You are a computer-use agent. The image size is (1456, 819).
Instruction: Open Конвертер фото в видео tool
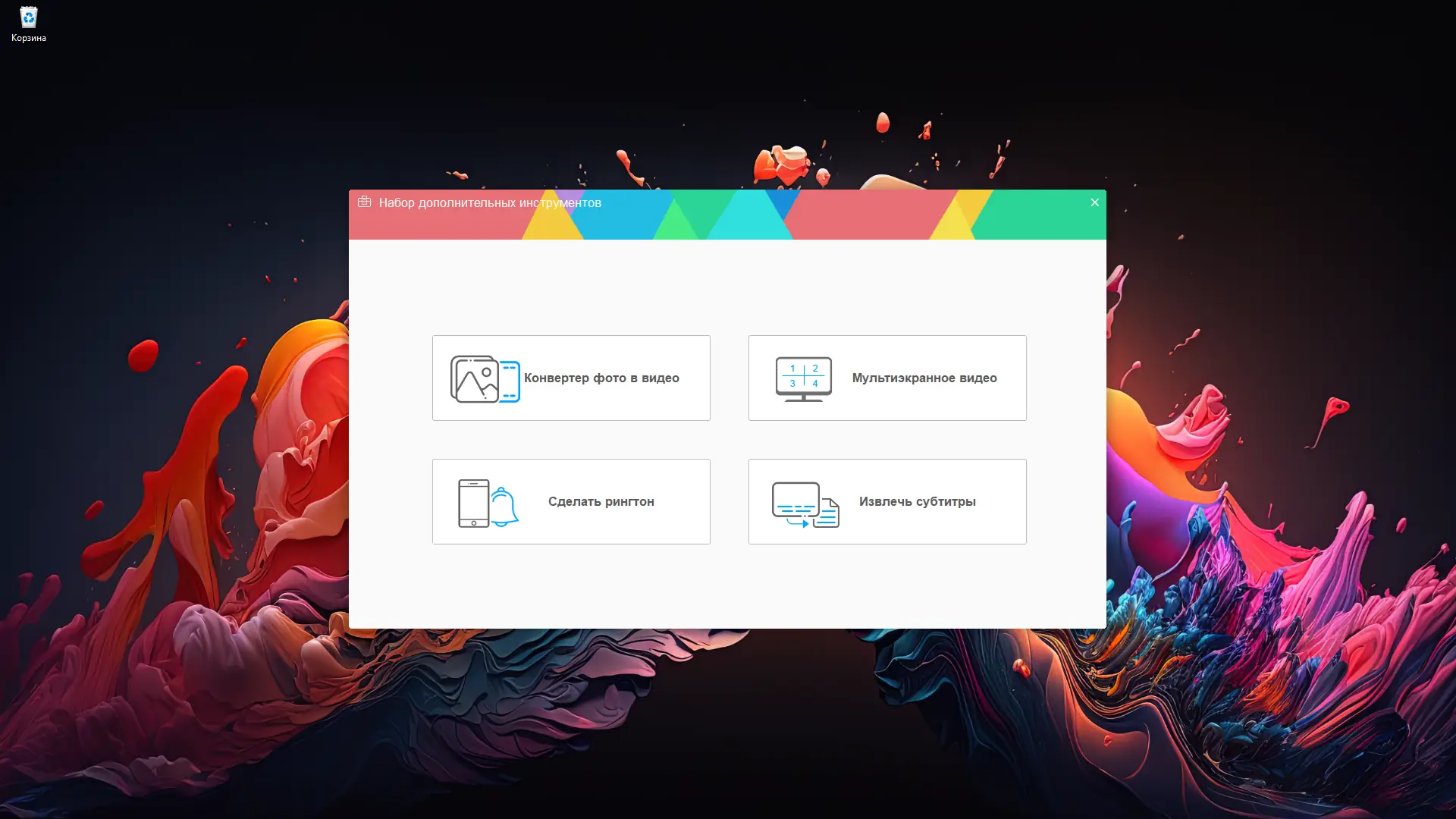pos(601,378)
